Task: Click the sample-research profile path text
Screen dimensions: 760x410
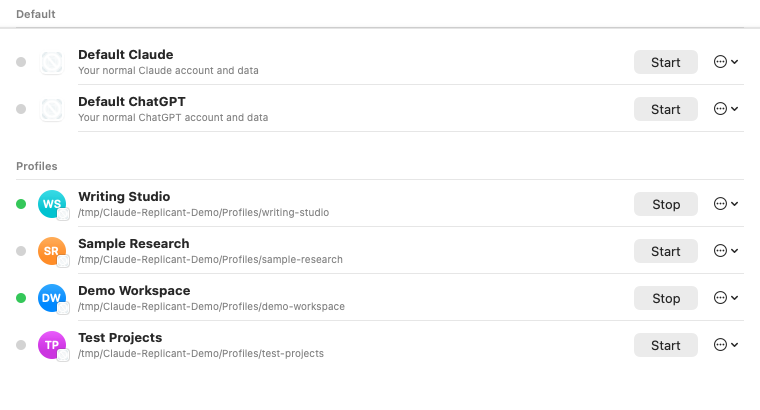Action: [210, 259]
